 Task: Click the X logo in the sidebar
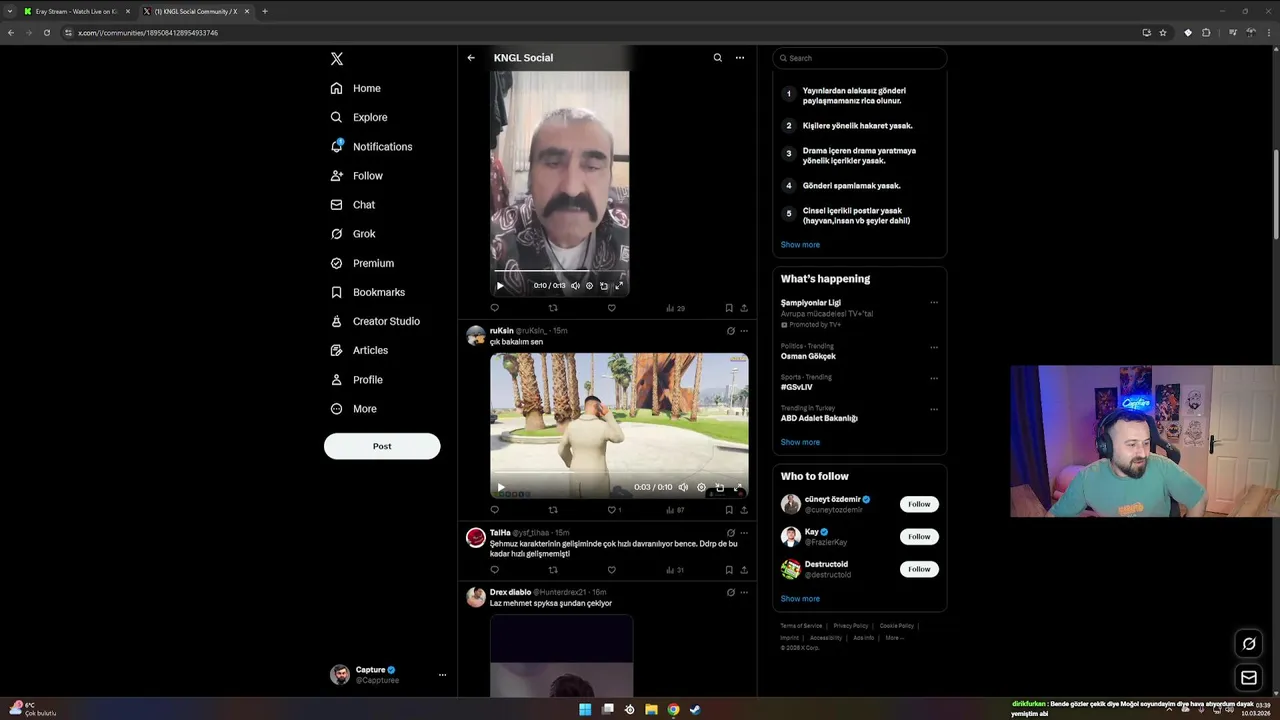pyautogui.click(x=337, y=59)
